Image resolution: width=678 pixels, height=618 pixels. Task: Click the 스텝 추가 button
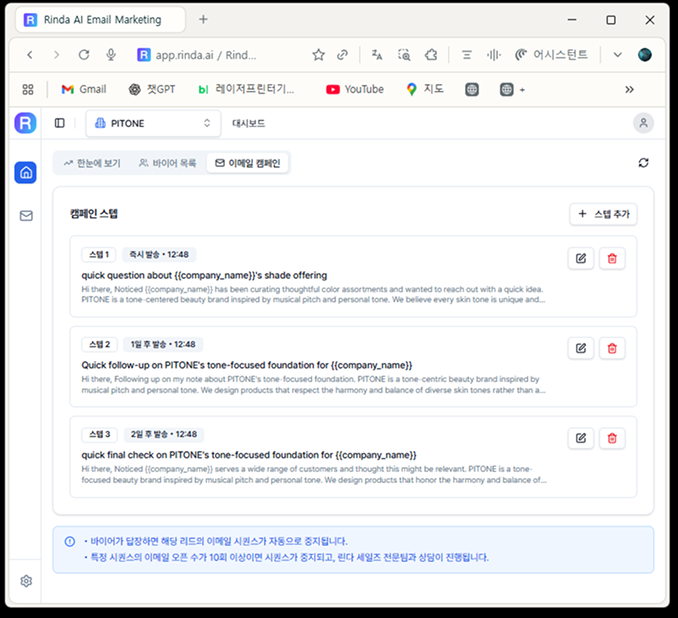coord(603,214)
